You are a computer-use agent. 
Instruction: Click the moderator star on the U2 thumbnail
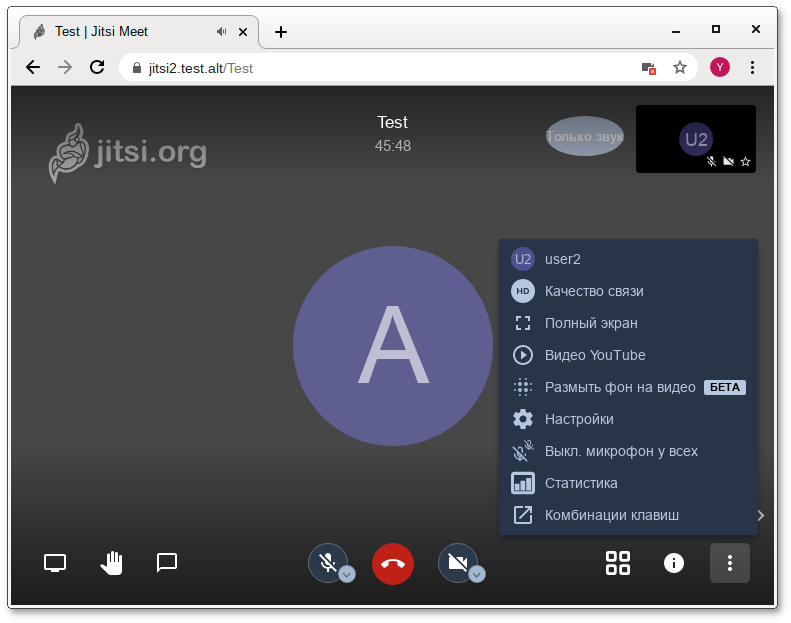pos(745,161)
